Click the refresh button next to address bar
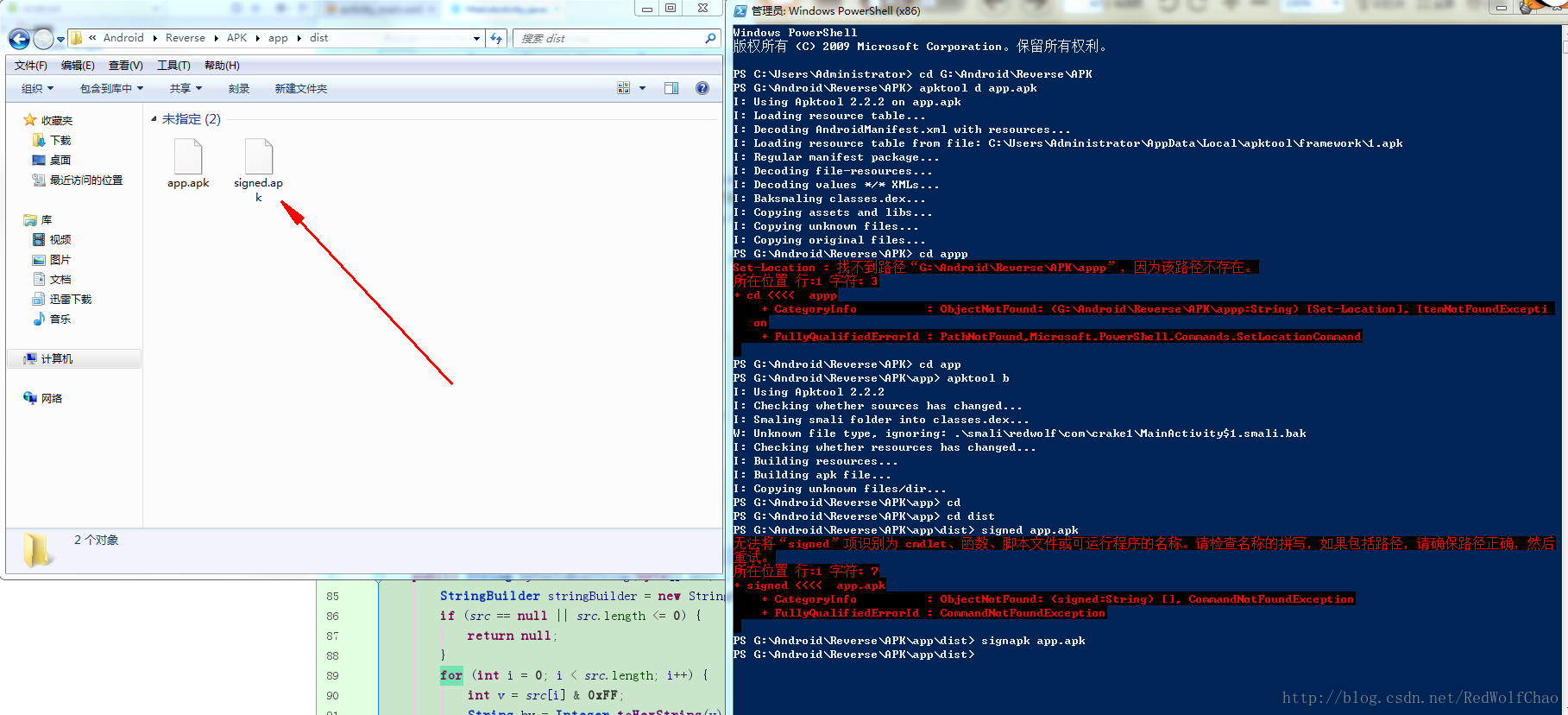Viewport: 1568px width, 715px height. (x=496, y=38)
